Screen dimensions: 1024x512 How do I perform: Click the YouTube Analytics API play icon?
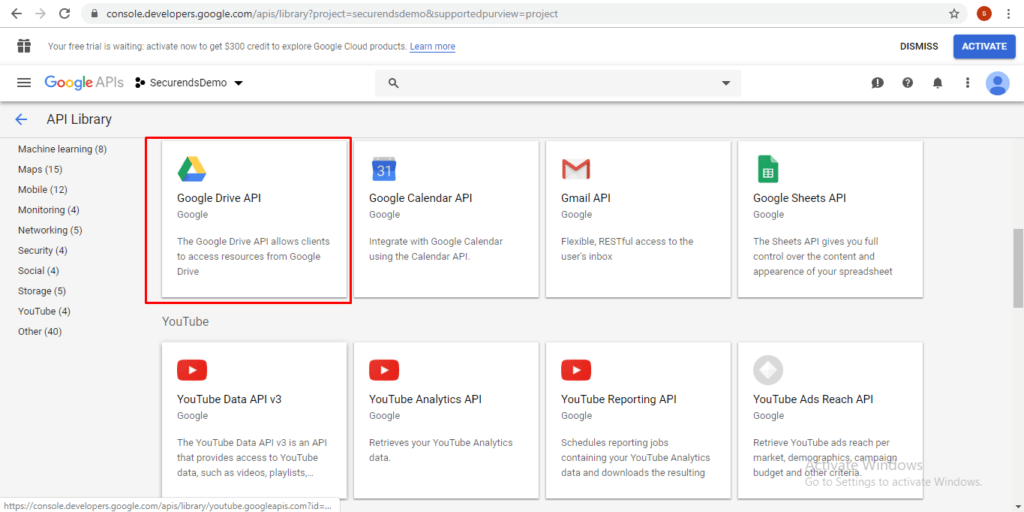384,370
